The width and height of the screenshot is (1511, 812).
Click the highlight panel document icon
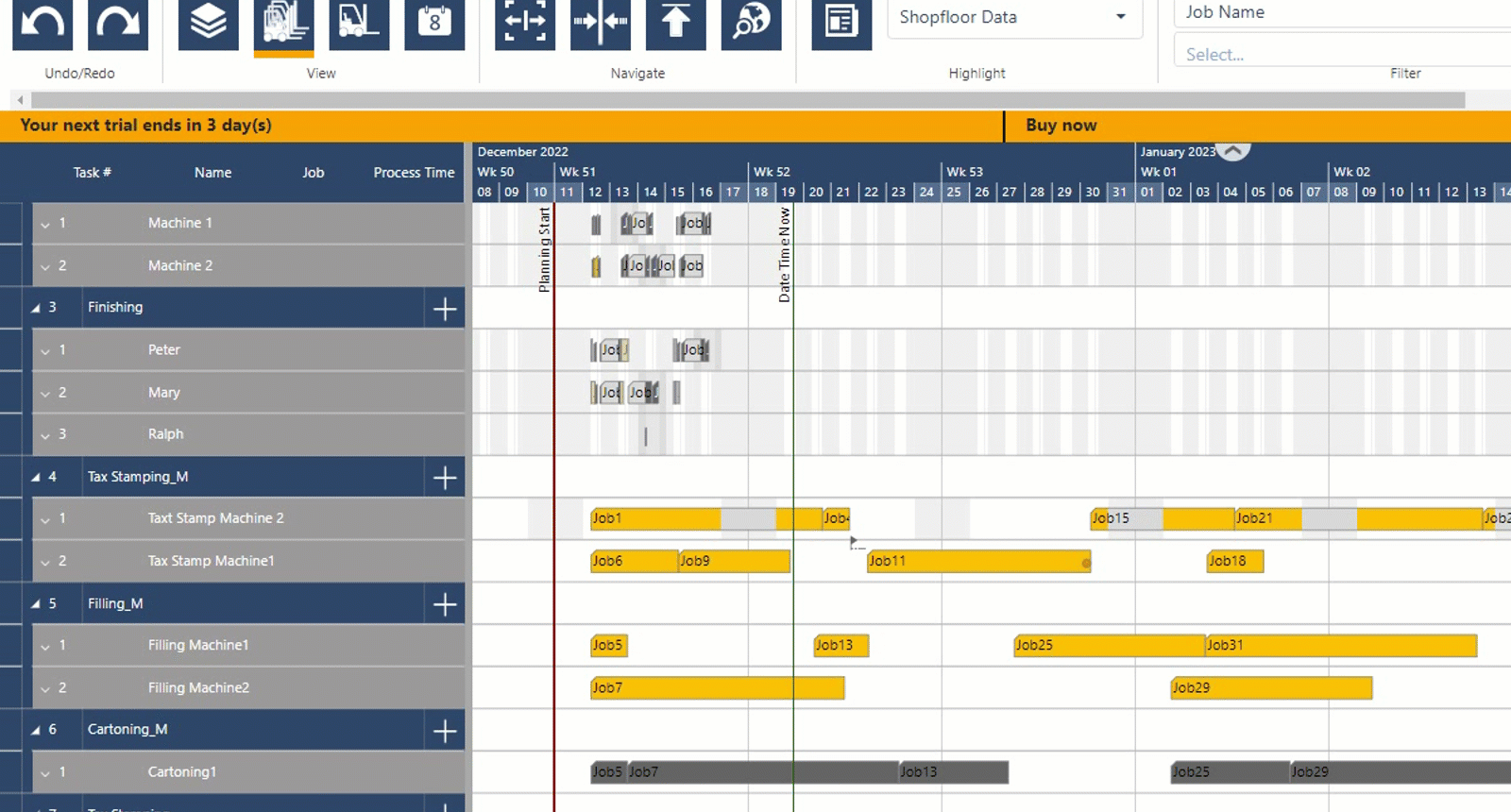pyautogui.click(x=841, y=23)
